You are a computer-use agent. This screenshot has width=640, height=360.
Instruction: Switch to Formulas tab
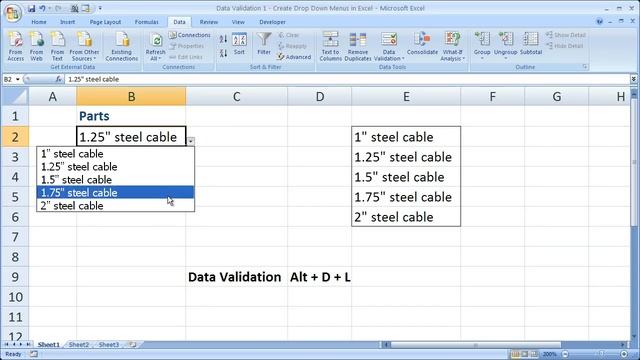coord(147,22)
